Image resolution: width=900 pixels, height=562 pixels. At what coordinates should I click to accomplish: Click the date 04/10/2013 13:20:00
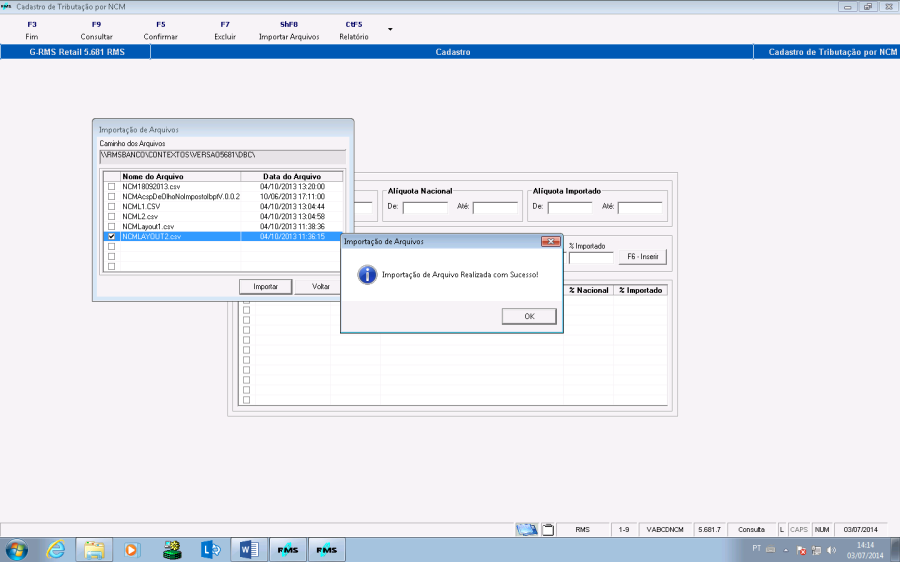[292, 187]
